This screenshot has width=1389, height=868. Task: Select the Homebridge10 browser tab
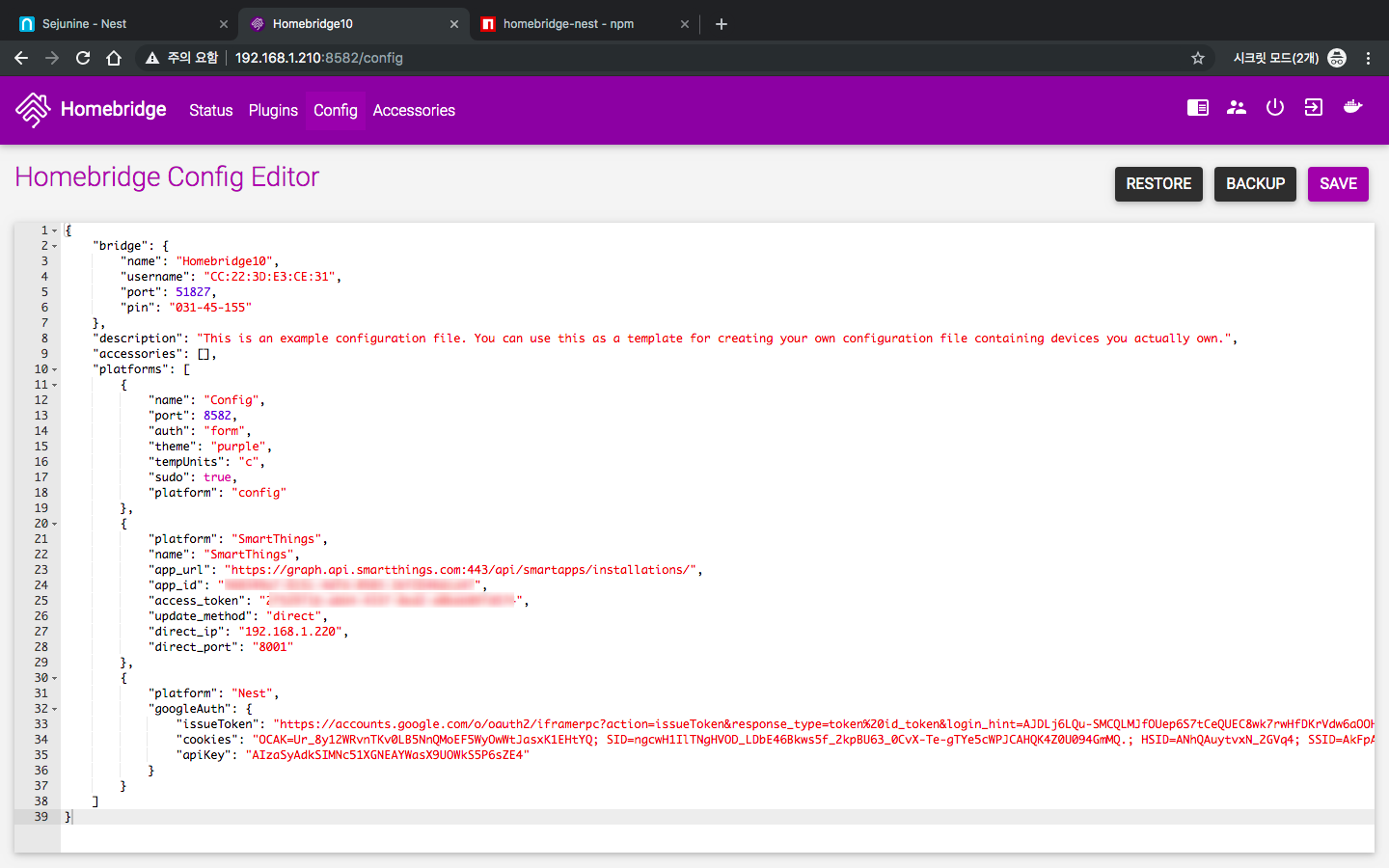tap(353, 24)
